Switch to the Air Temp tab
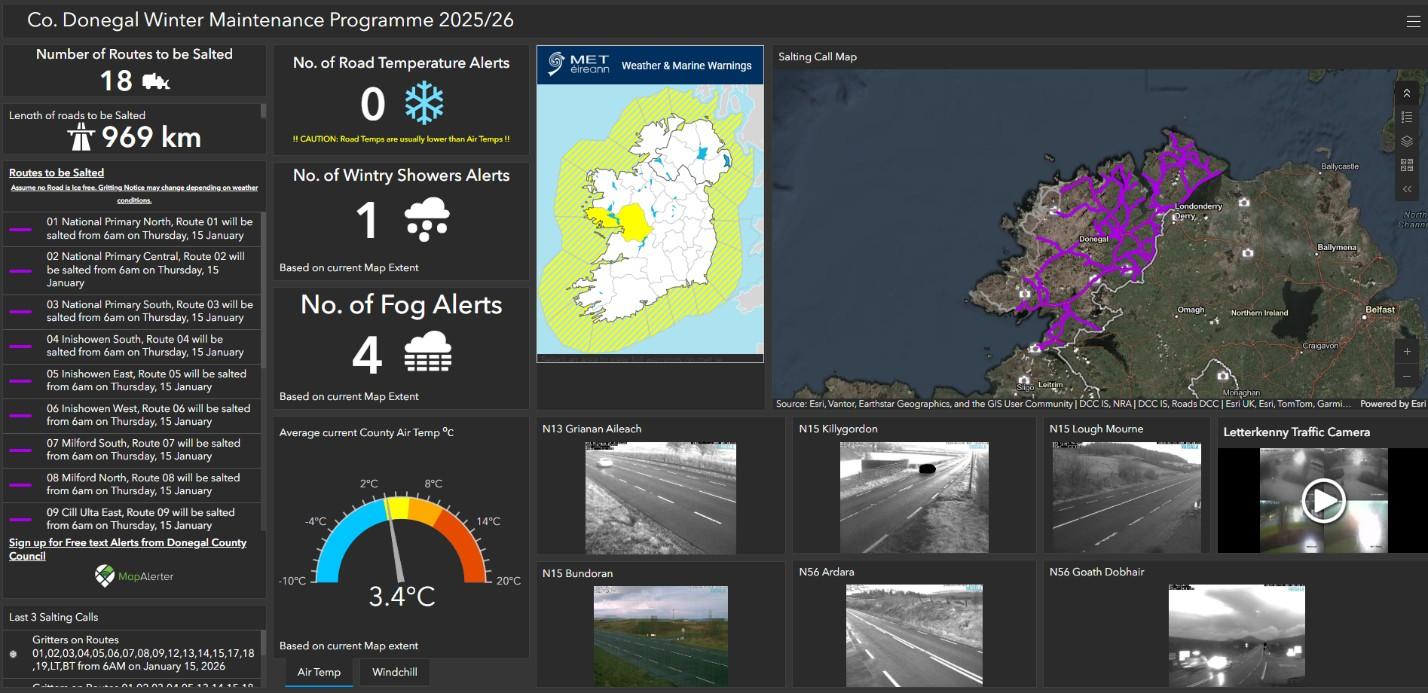 click(x=319, y=672)
